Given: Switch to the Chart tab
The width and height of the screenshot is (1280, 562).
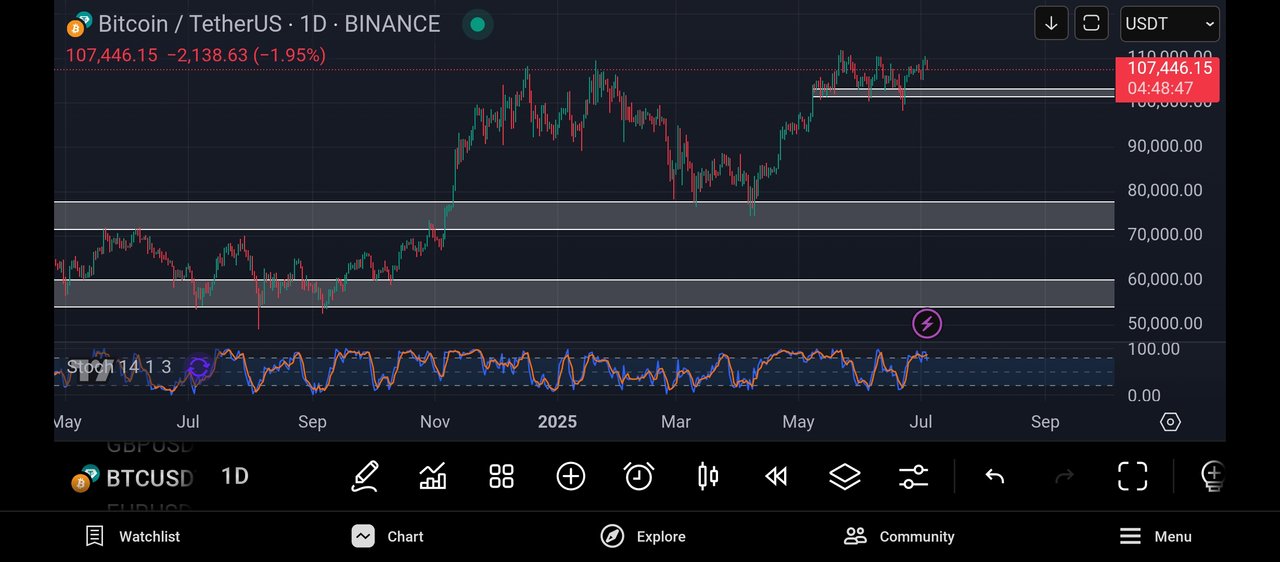Looking at the screenshot, I should [x=388, y=537].
